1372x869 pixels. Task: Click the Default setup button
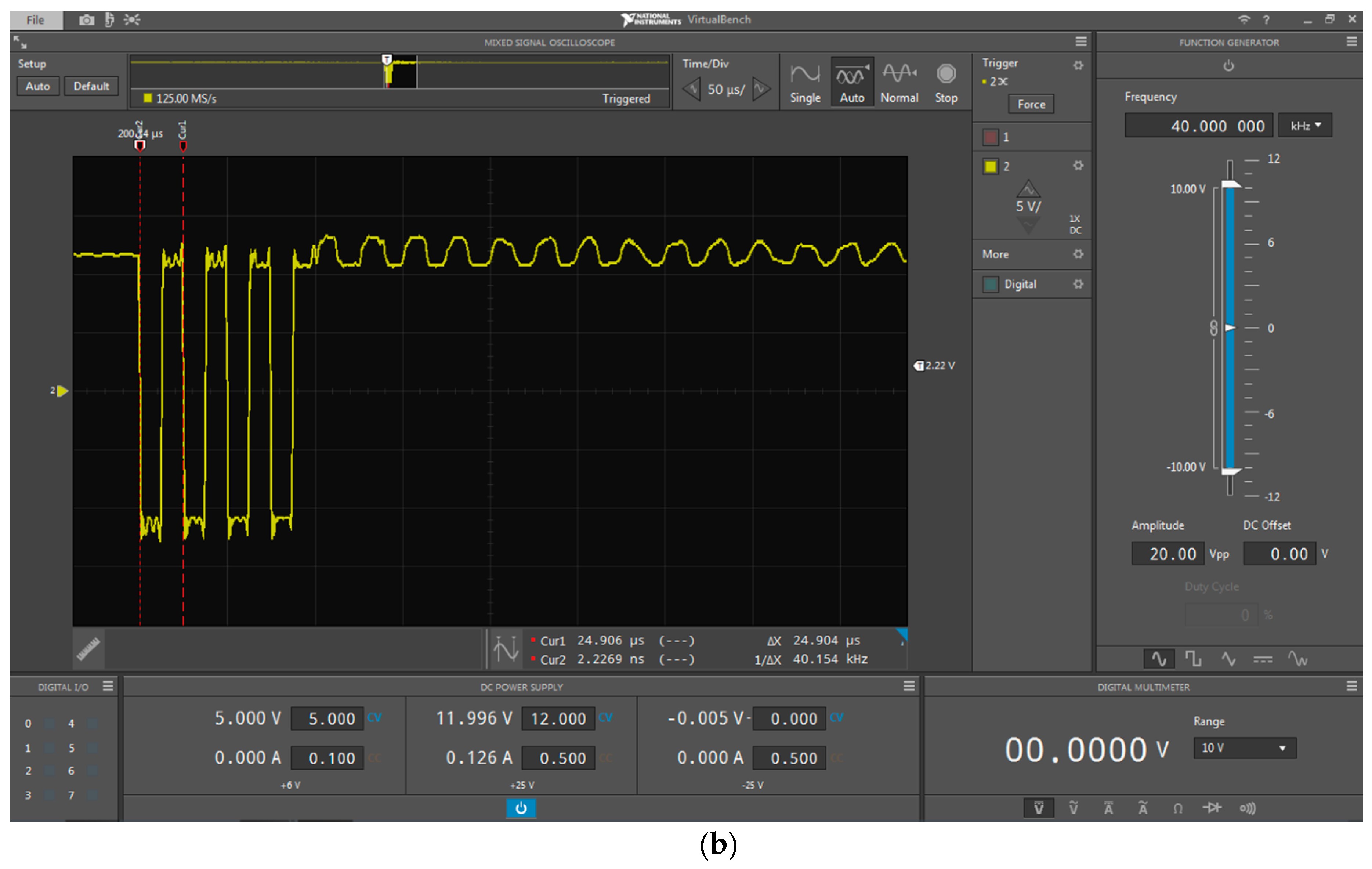coord(91,86)
